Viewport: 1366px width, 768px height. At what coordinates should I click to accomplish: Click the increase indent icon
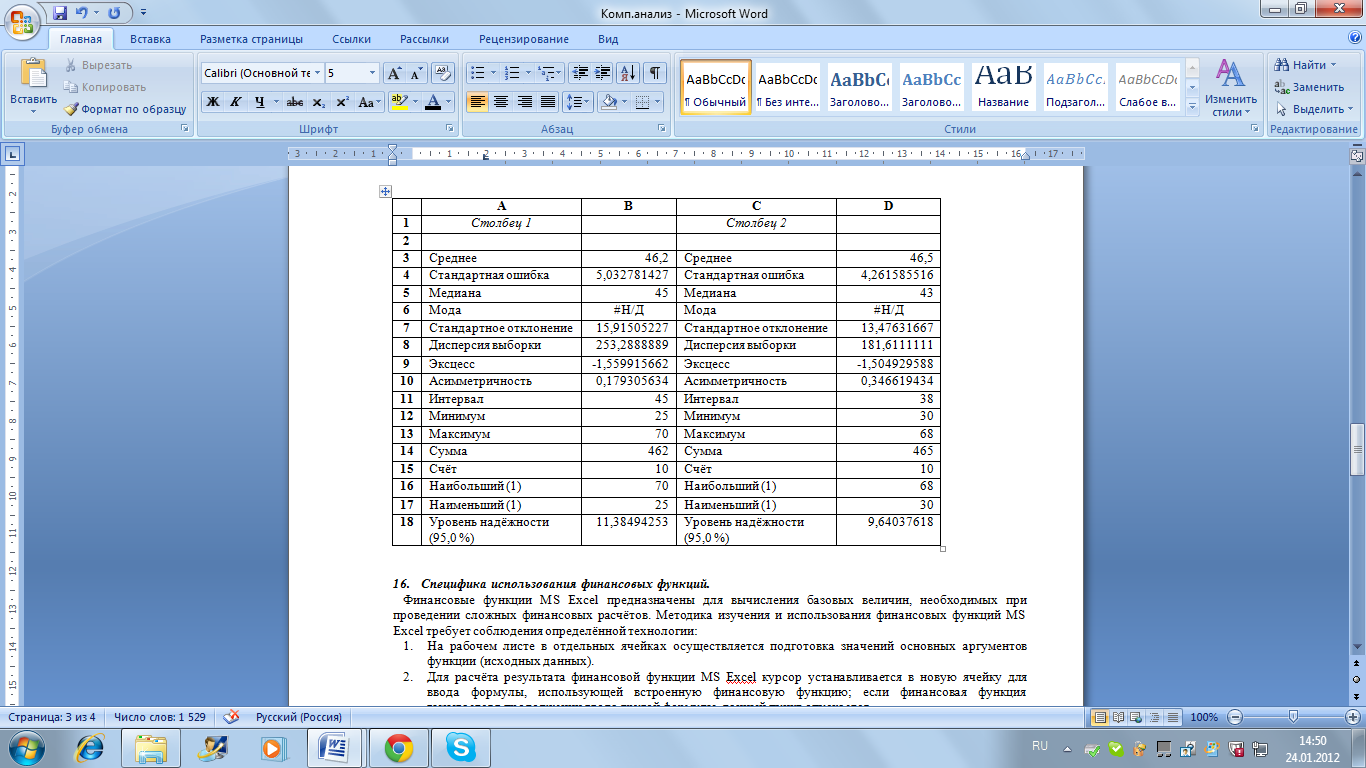coord(602,73)
